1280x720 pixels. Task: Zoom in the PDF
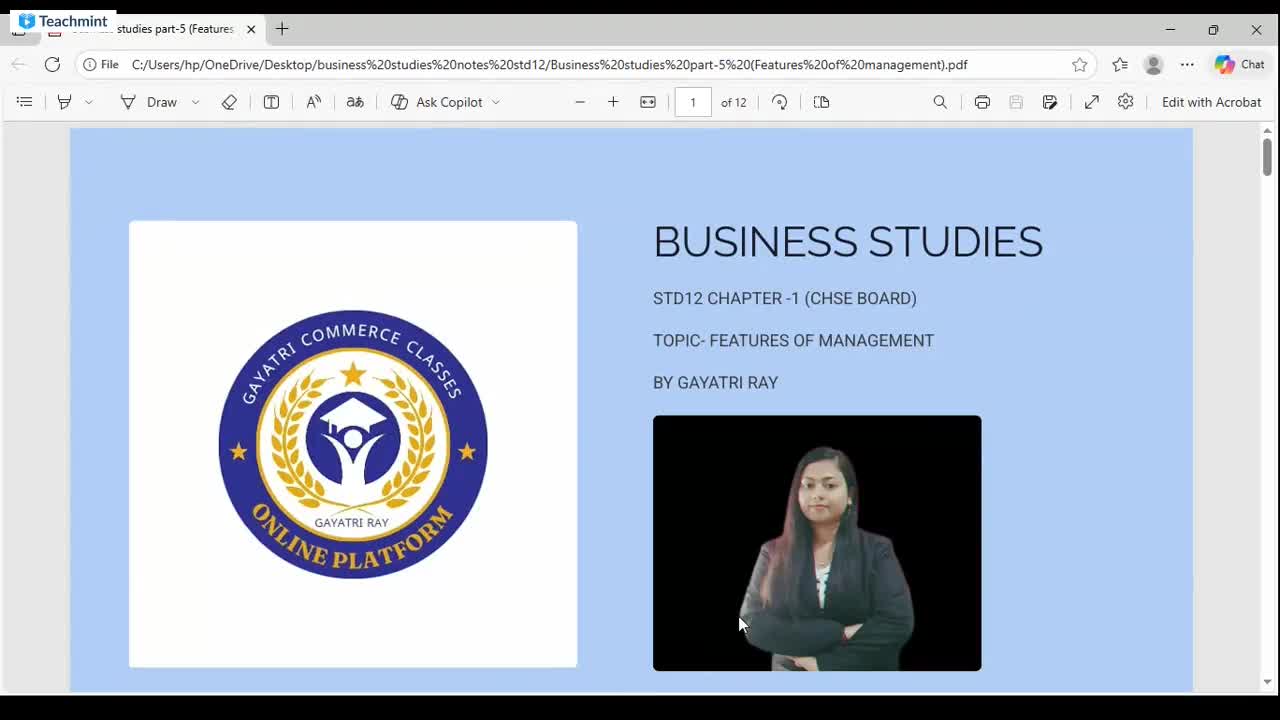(613, 102)
